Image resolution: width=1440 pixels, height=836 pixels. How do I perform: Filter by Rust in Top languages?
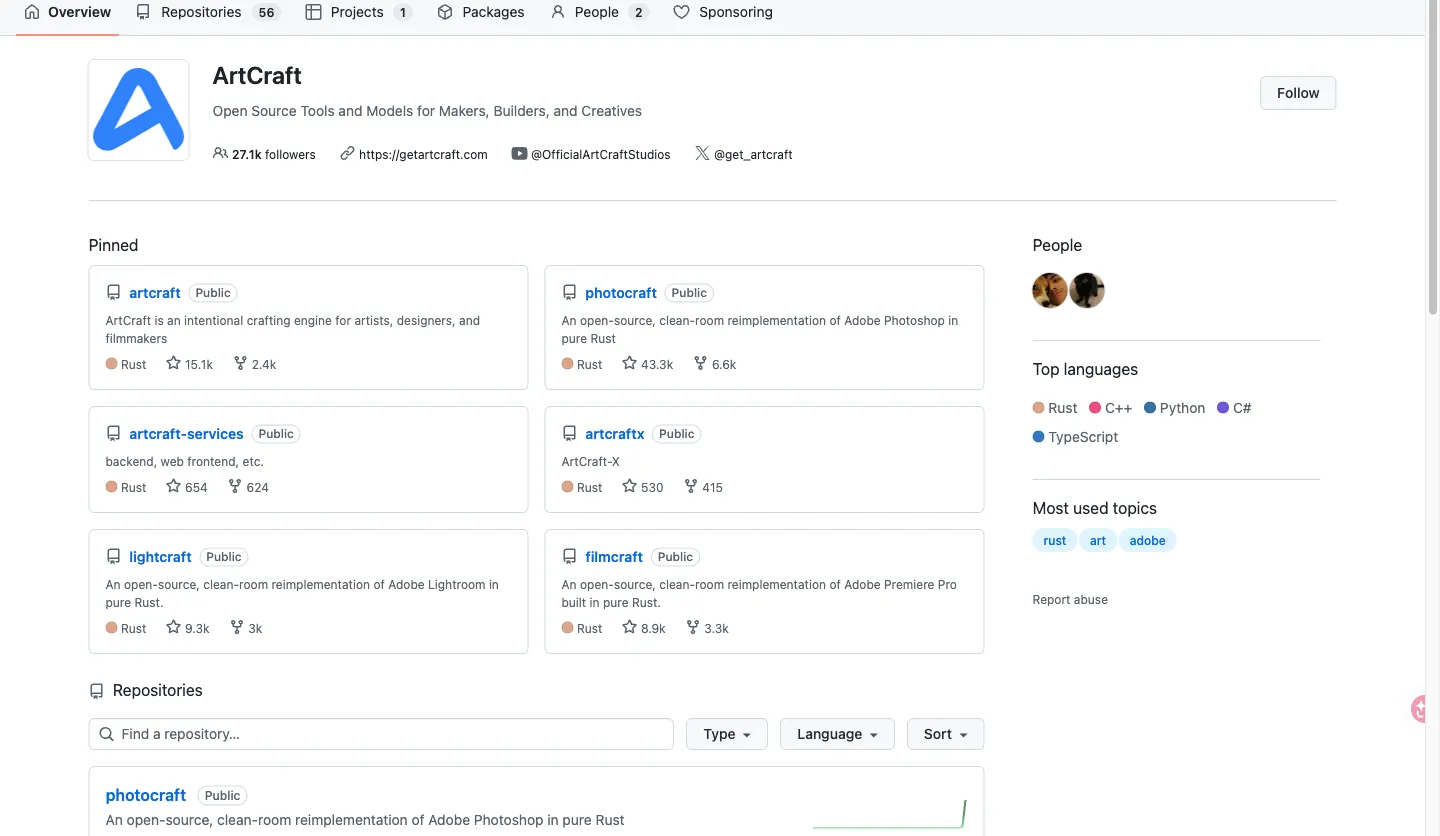click(1055, 408)
